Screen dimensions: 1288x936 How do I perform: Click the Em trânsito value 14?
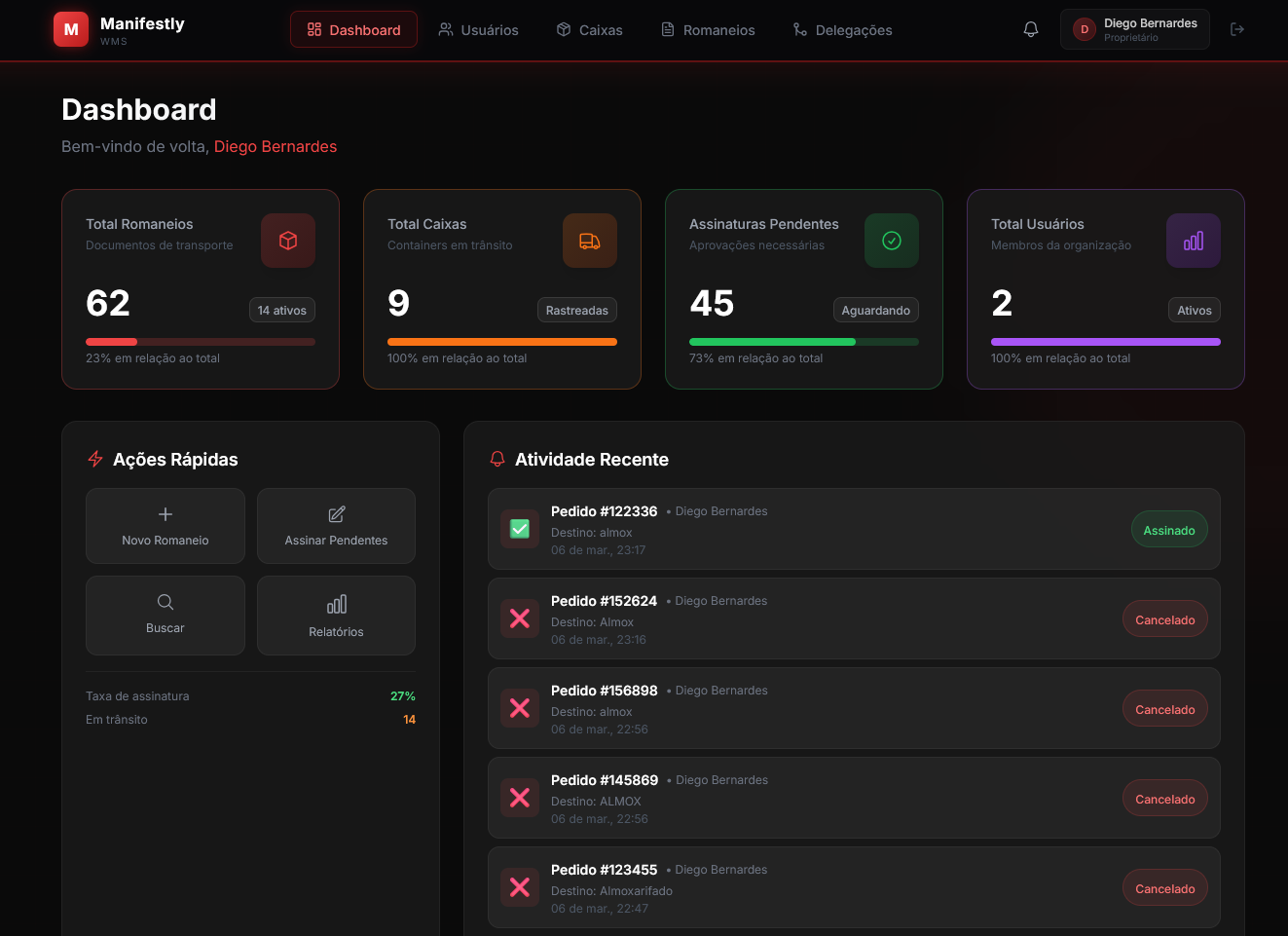tap(409, 720)
